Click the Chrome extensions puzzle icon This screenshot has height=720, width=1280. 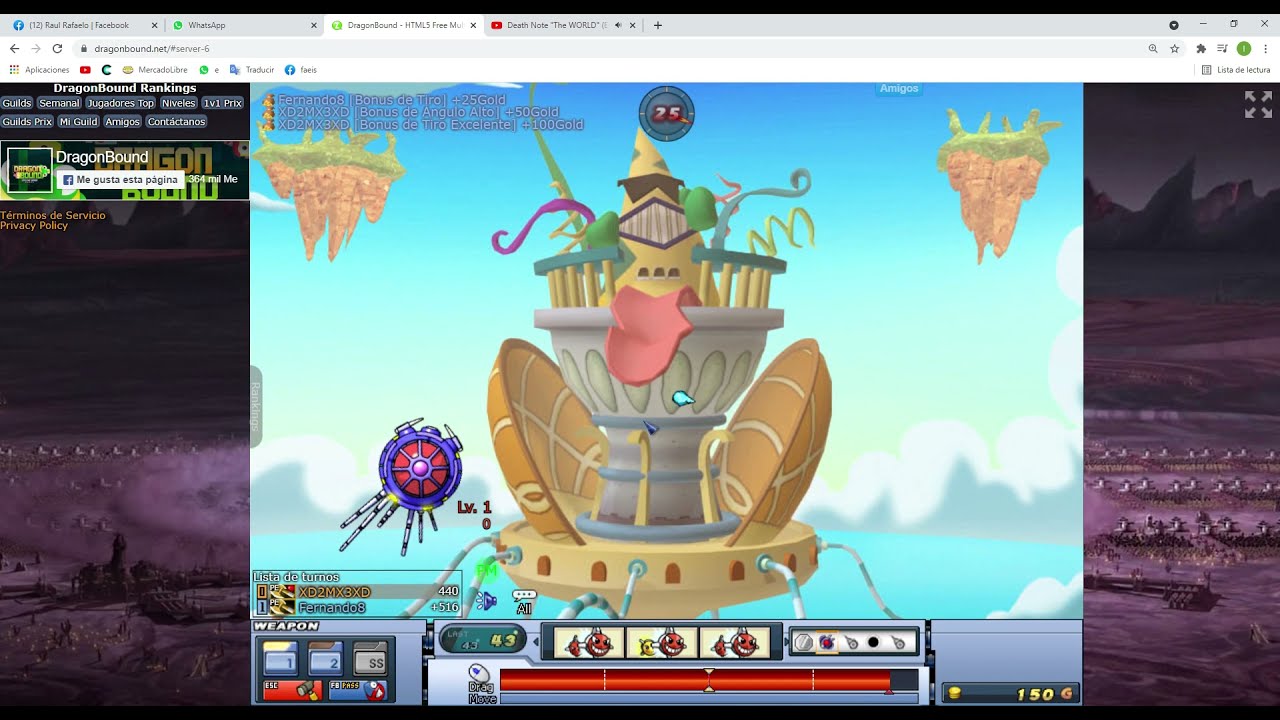pos(1201,48)
